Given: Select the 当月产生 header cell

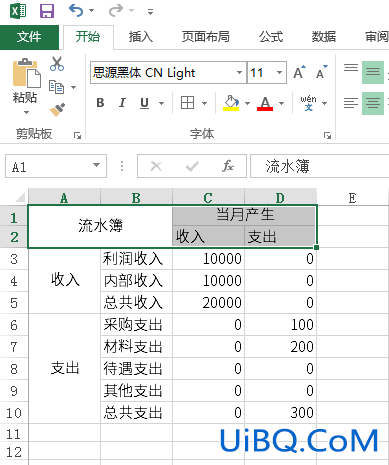Looking at the screenshot, I should (244, 215).
